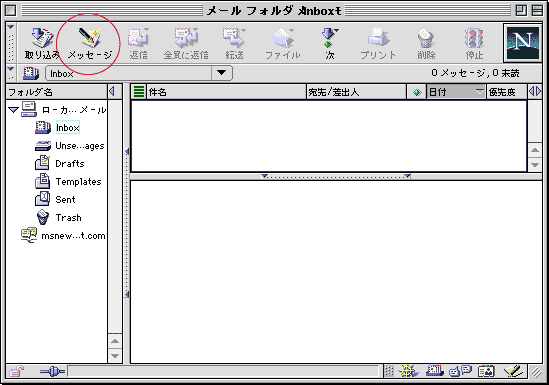The height and width of the screenshot is (385, 549).
Task: Sort messages by 日付 column
Action: coord(456,92)
